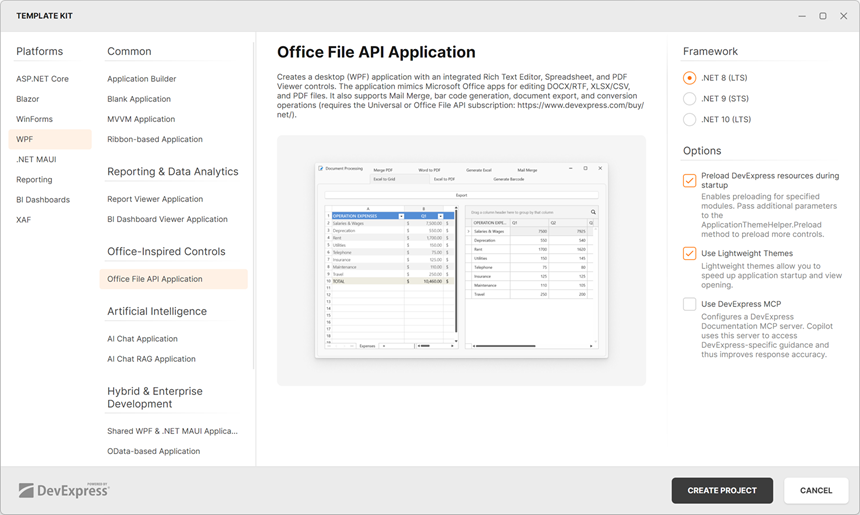Choose the .NET 9 (STS) radio button
Viewport: 860px width, 515px height.
(x=689, y=99)
